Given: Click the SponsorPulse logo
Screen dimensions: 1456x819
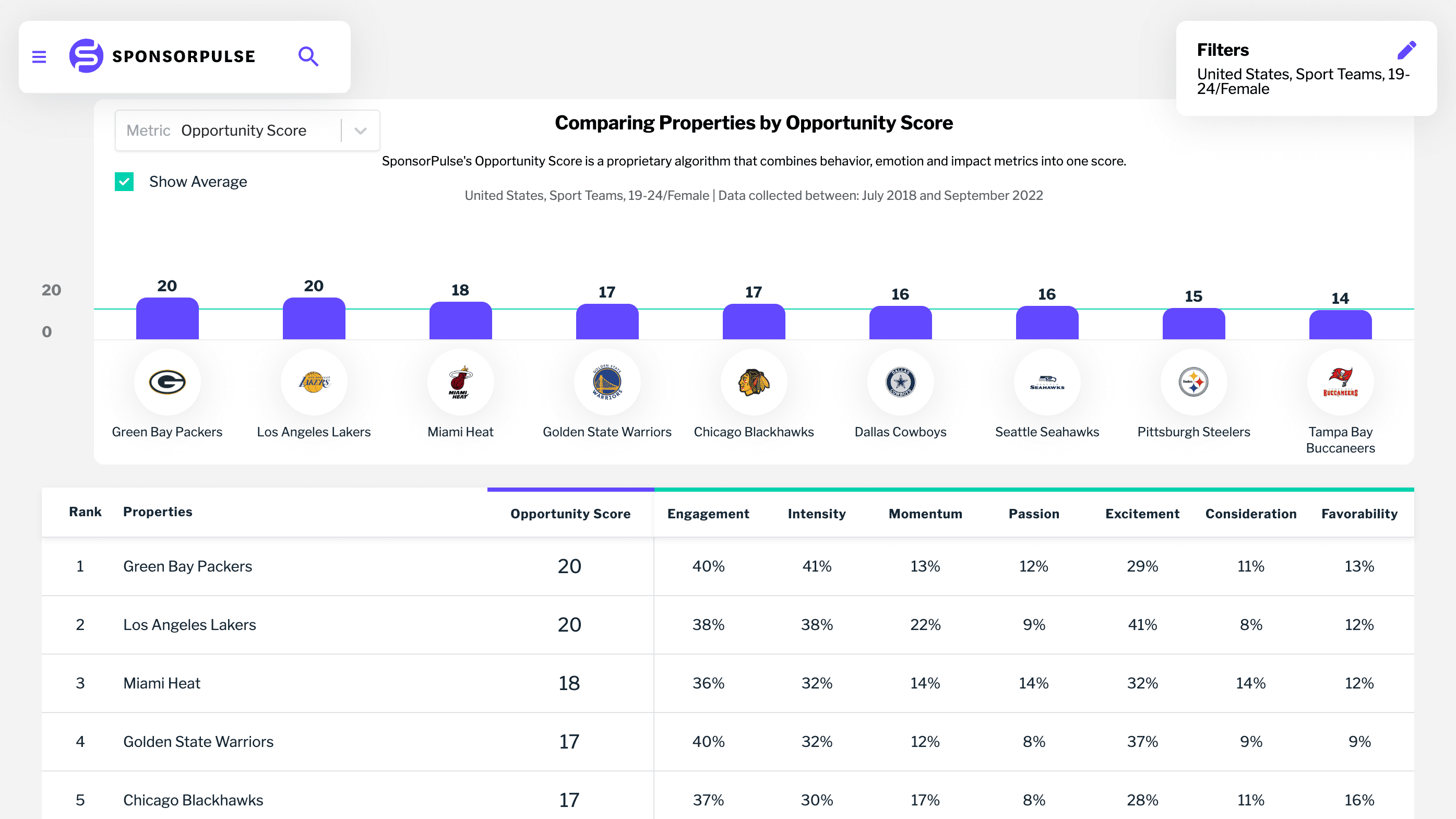Looking at the screenshot, I should pos(162,56).
